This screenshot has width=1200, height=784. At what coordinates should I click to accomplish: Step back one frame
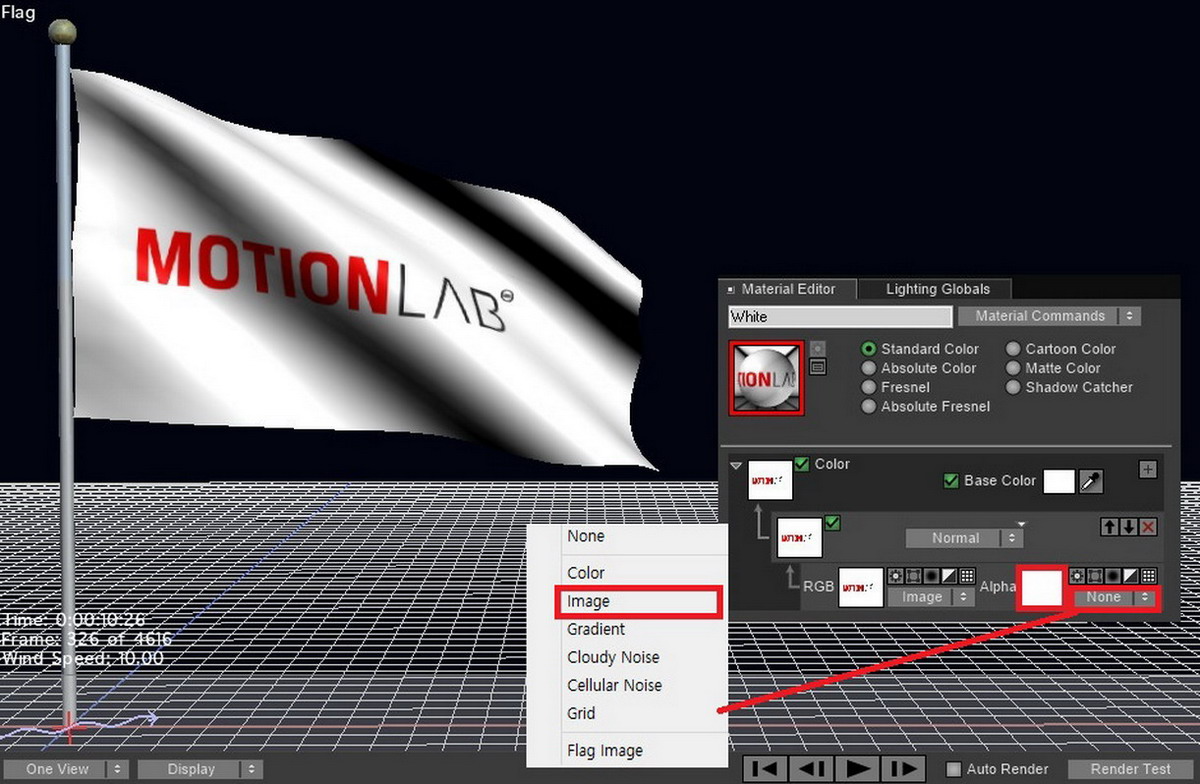[809, 769]
